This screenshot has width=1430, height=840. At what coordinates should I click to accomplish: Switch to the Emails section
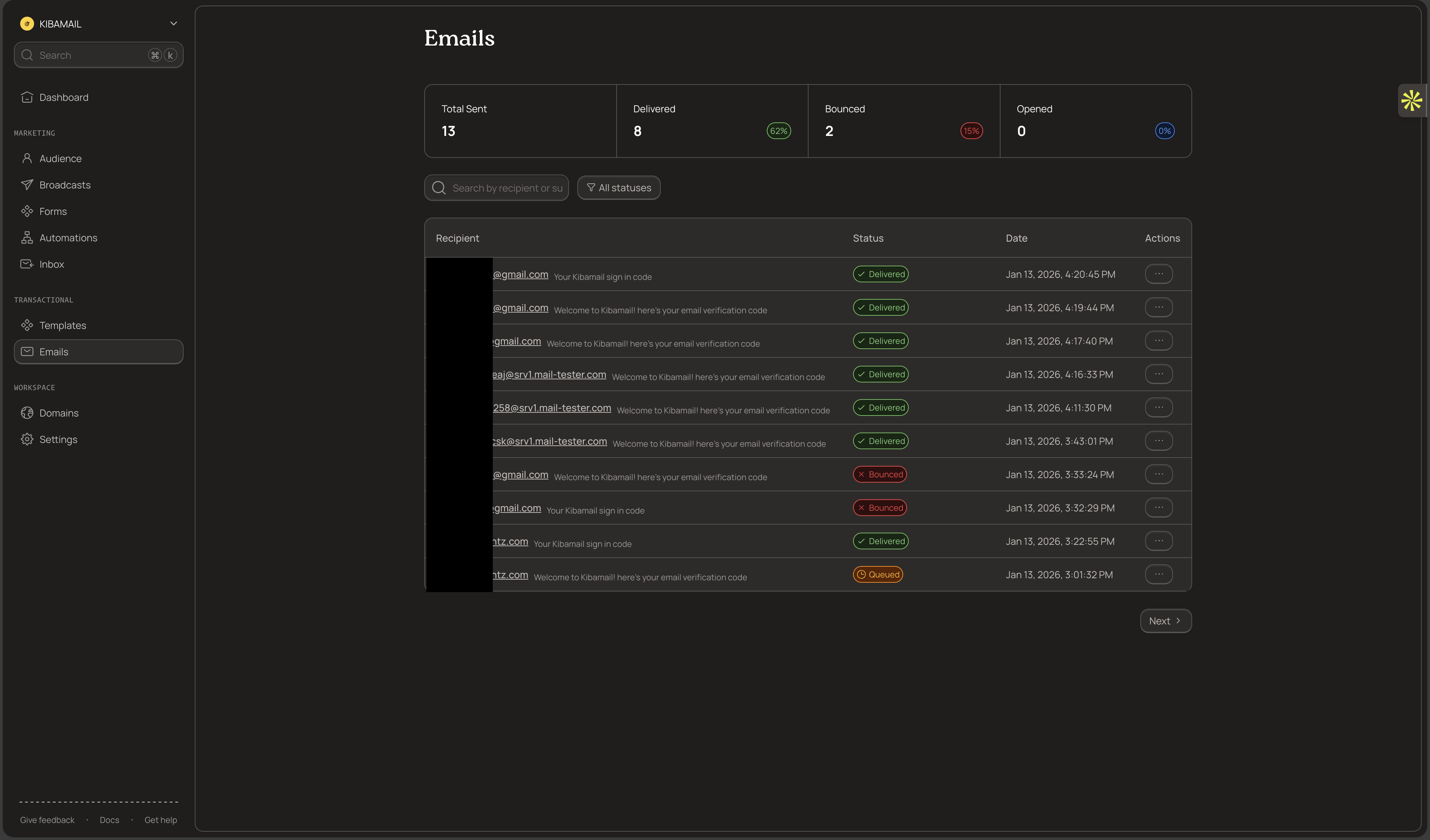[x=54, y=352]
